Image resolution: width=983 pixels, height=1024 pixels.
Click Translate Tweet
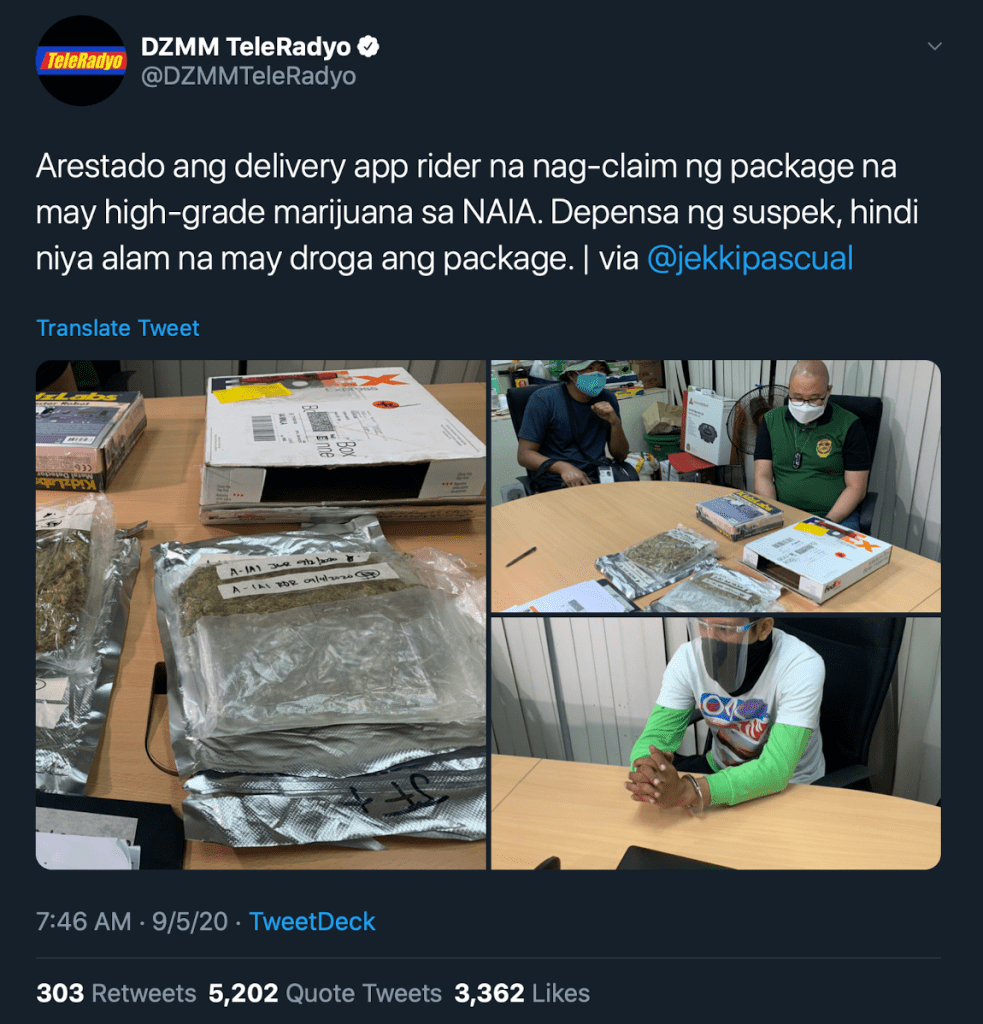tap(118, 328)
